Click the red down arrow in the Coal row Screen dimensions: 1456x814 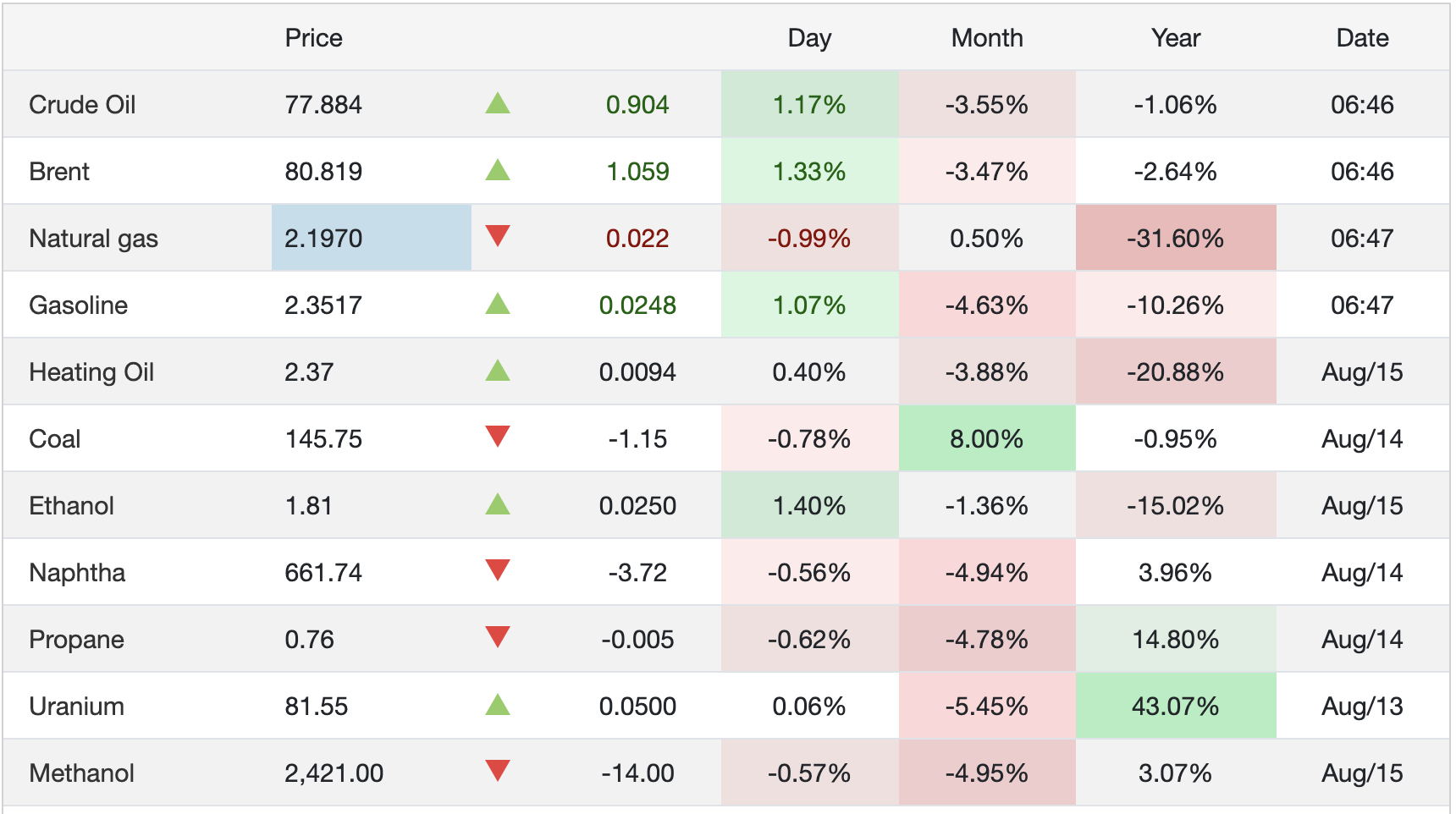[498, 437]
